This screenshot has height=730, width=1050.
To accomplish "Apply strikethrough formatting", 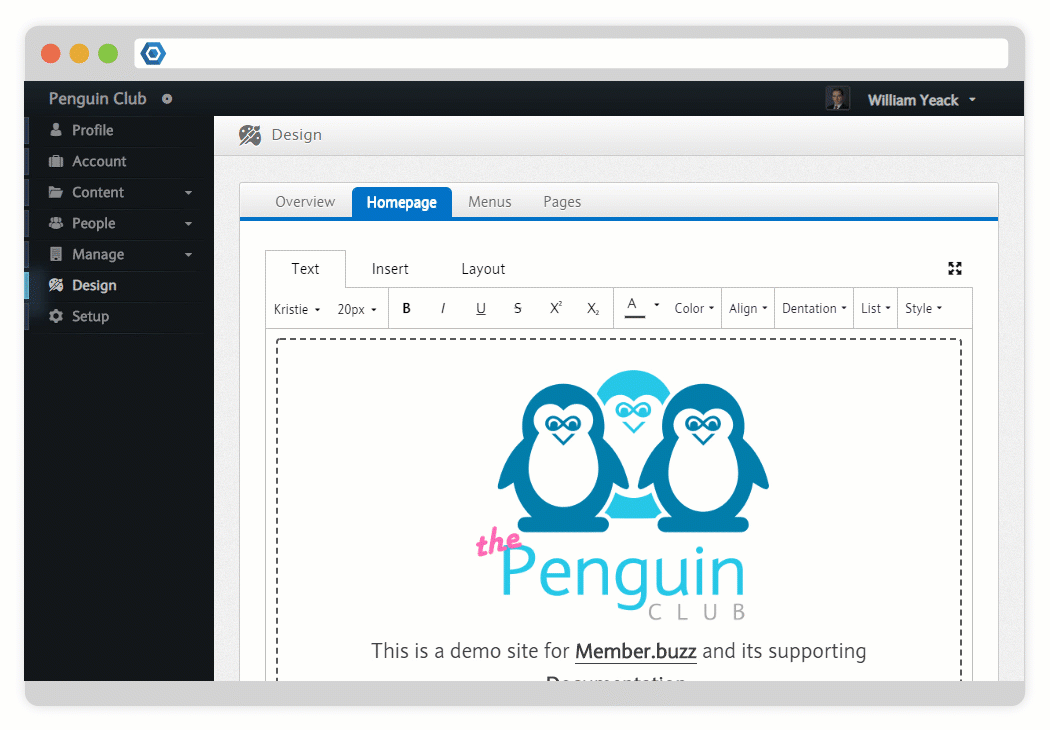I will tap(517, 309).
